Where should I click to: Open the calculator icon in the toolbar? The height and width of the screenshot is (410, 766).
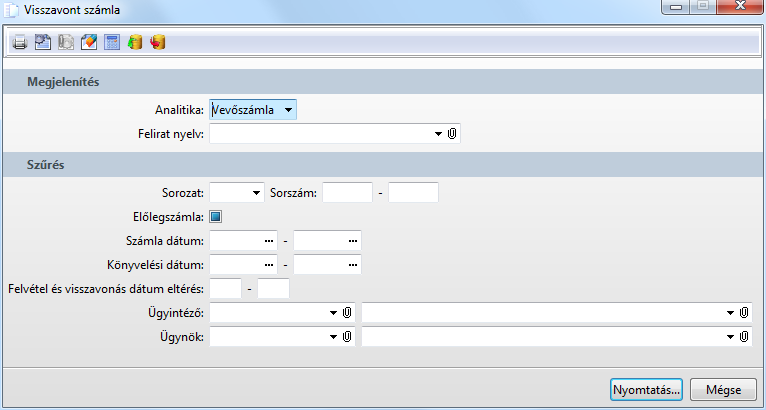pyautogui.click(x=112, y=43)
